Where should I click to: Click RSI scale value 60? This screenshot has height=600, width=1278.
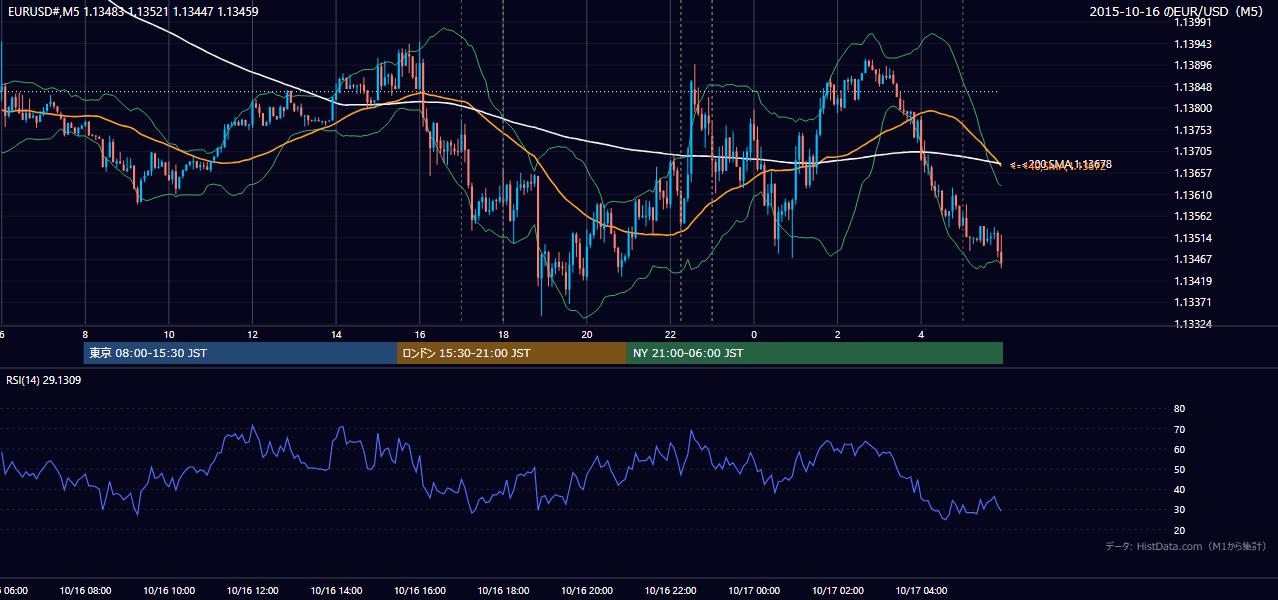pyautogui.click(x=1179, y=449)
